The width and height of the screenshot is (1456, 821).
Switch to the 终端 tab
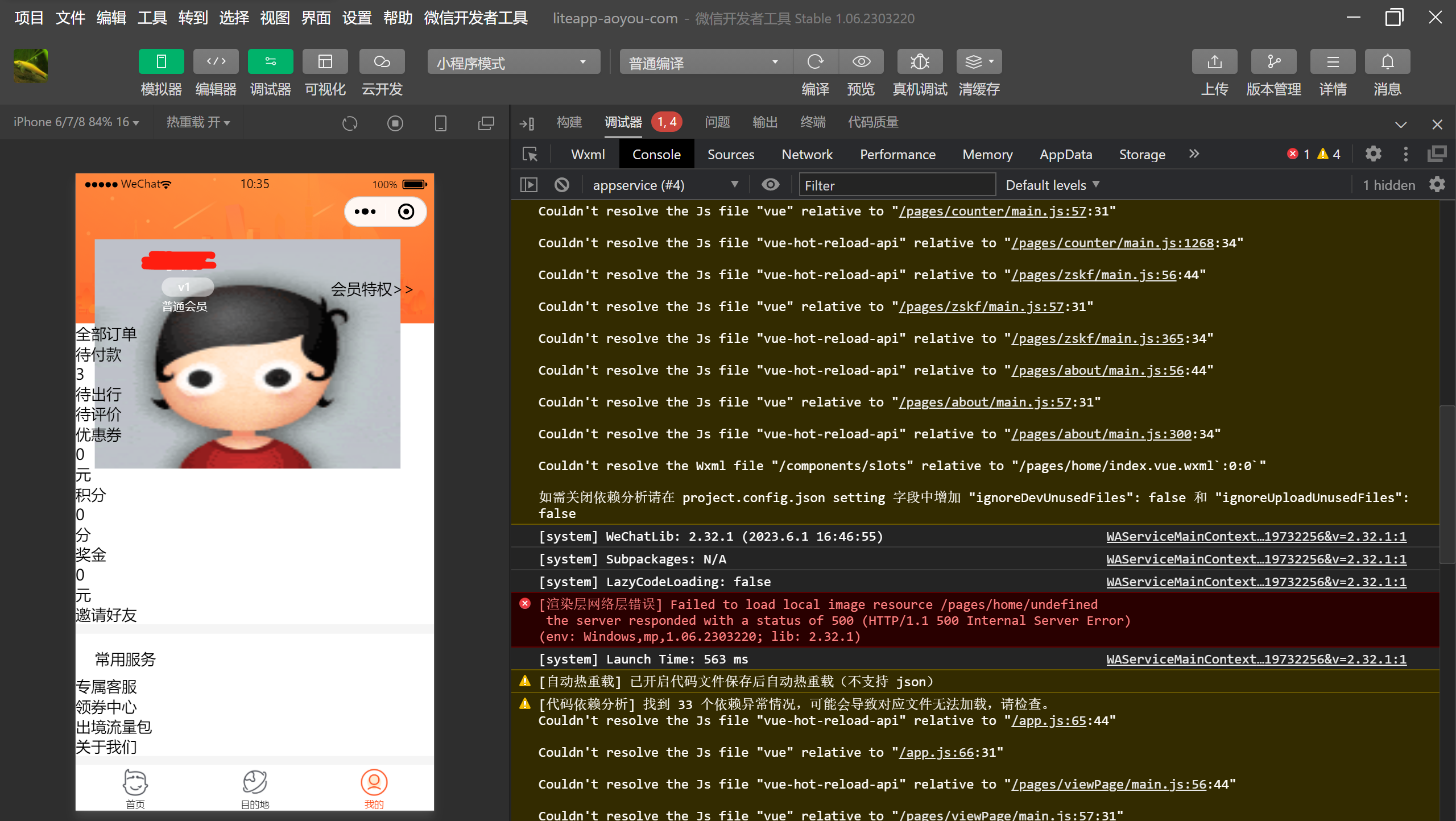click(x=813, y=122)
